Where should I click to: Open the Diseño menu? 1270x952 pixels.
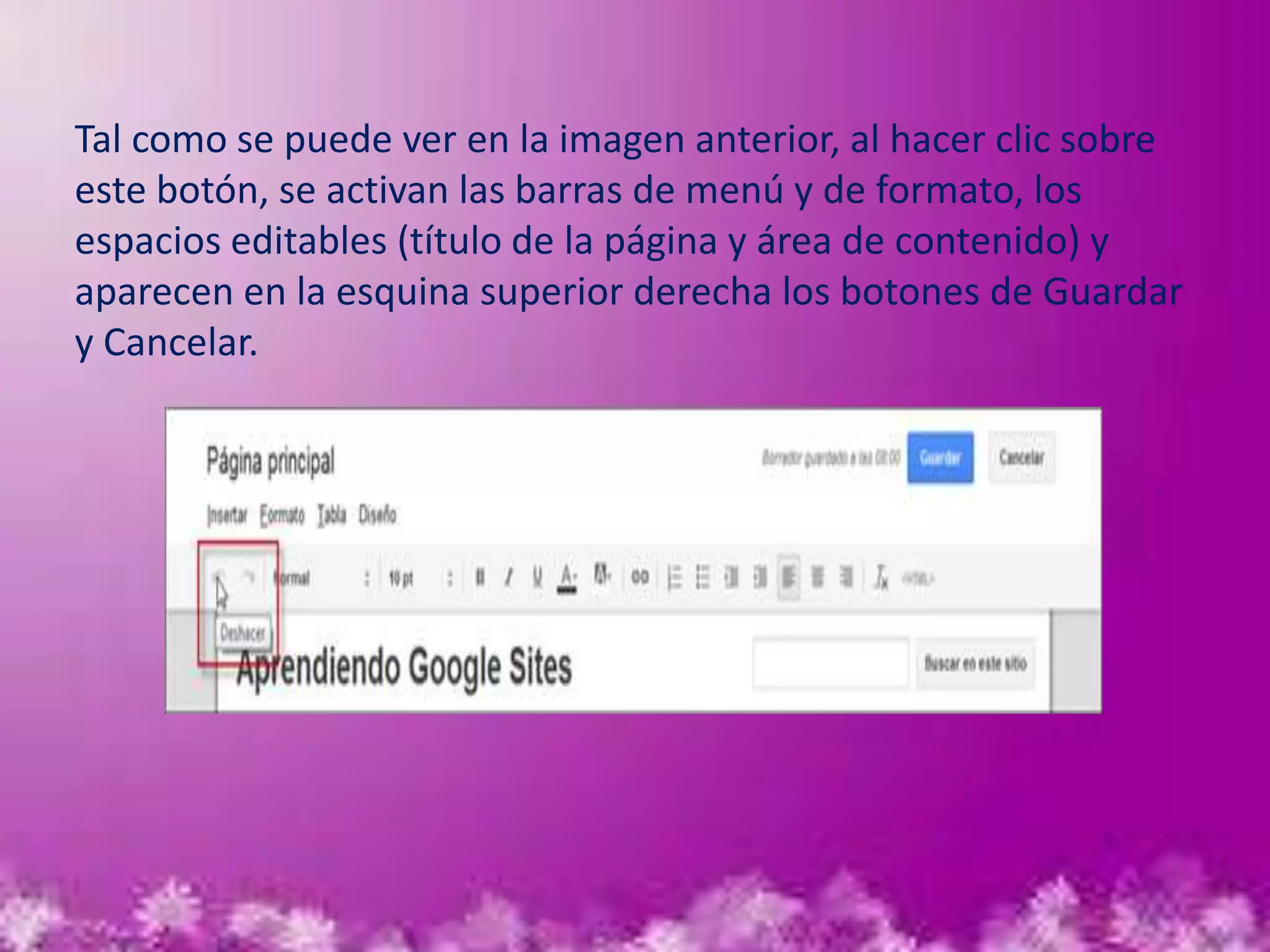pyautogui.click(x=377, y=515)
